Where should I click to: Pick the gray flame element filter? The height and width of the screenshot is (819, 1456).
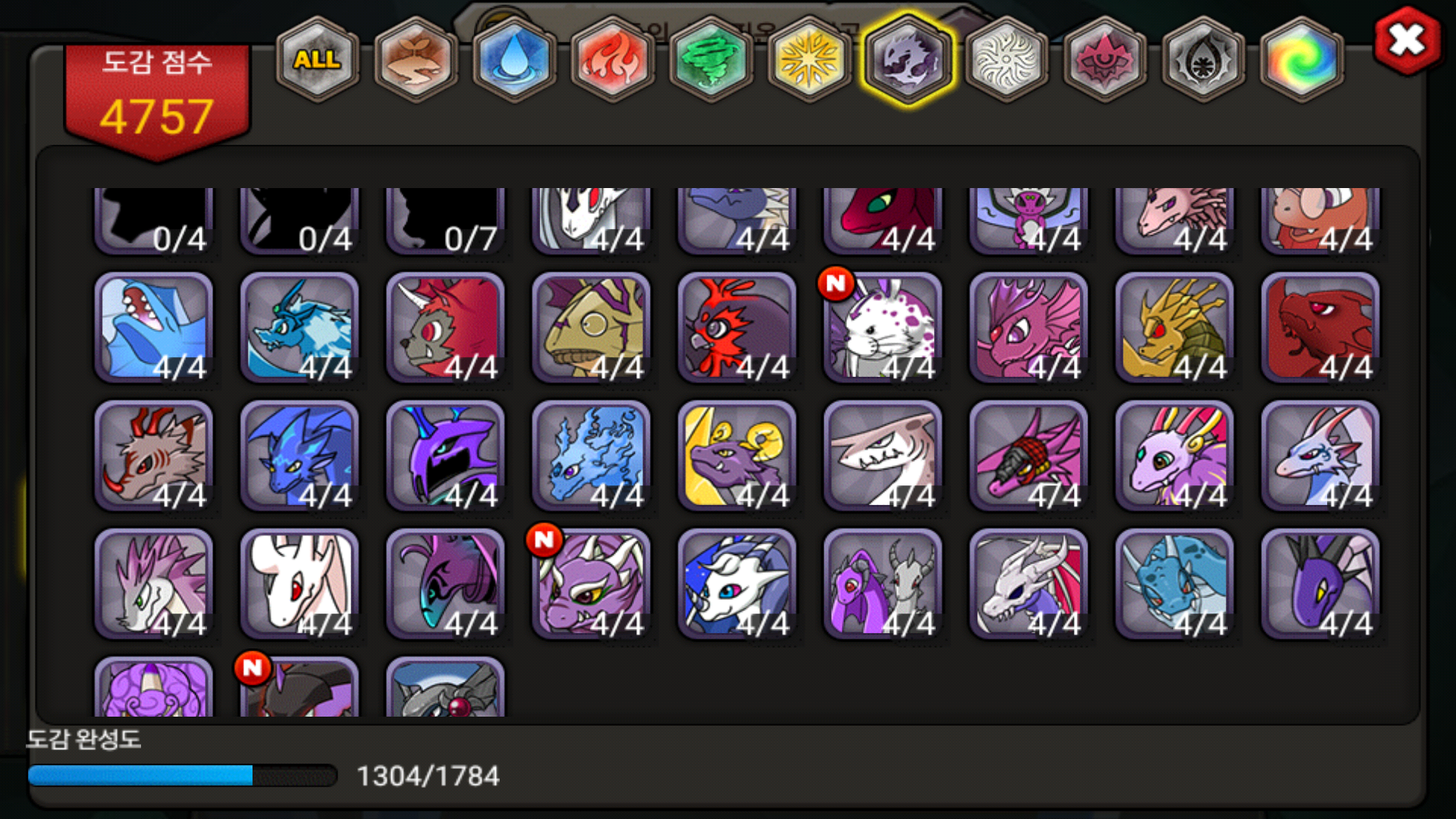click(1203, 59)
